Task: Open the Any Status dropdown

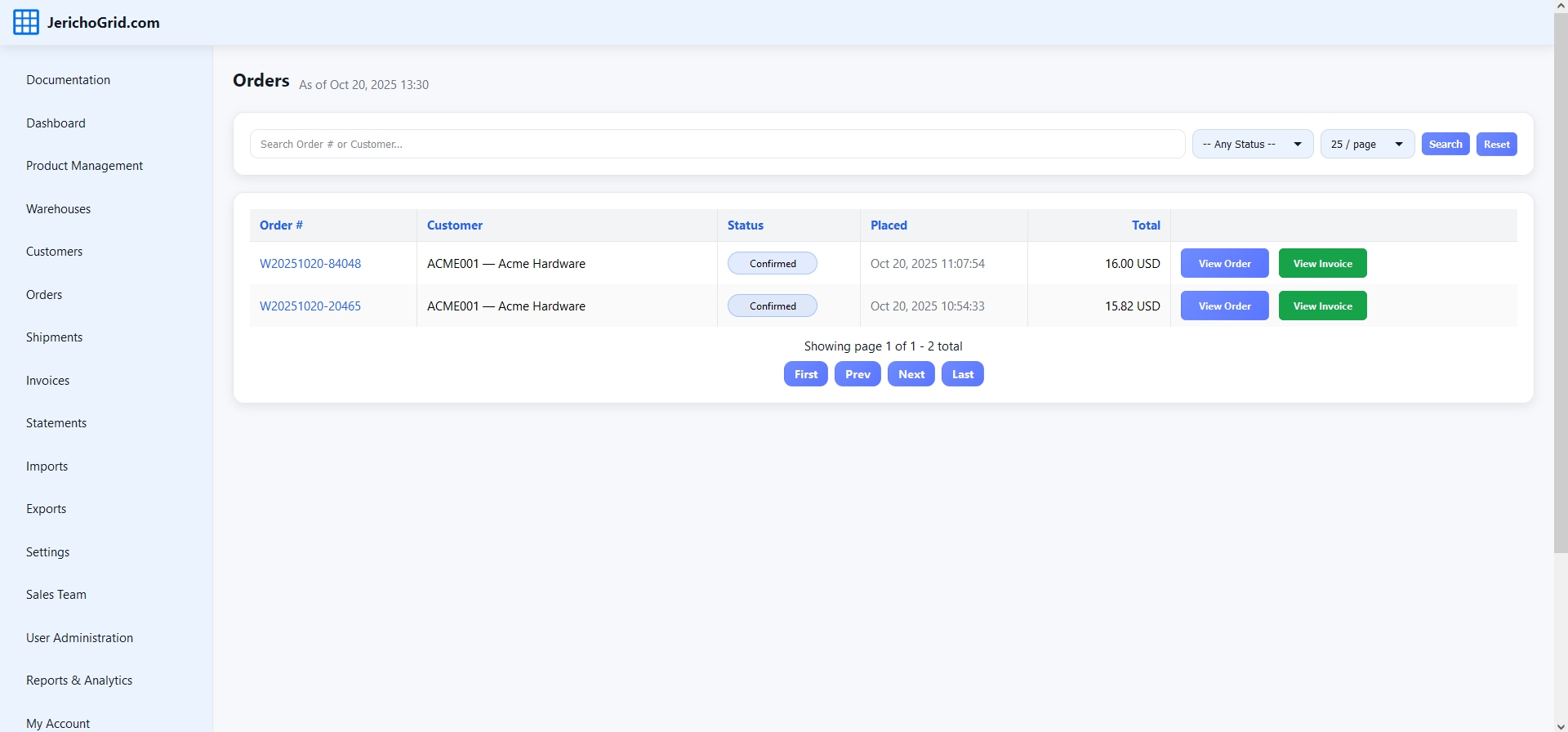Action: [1252, 144]
